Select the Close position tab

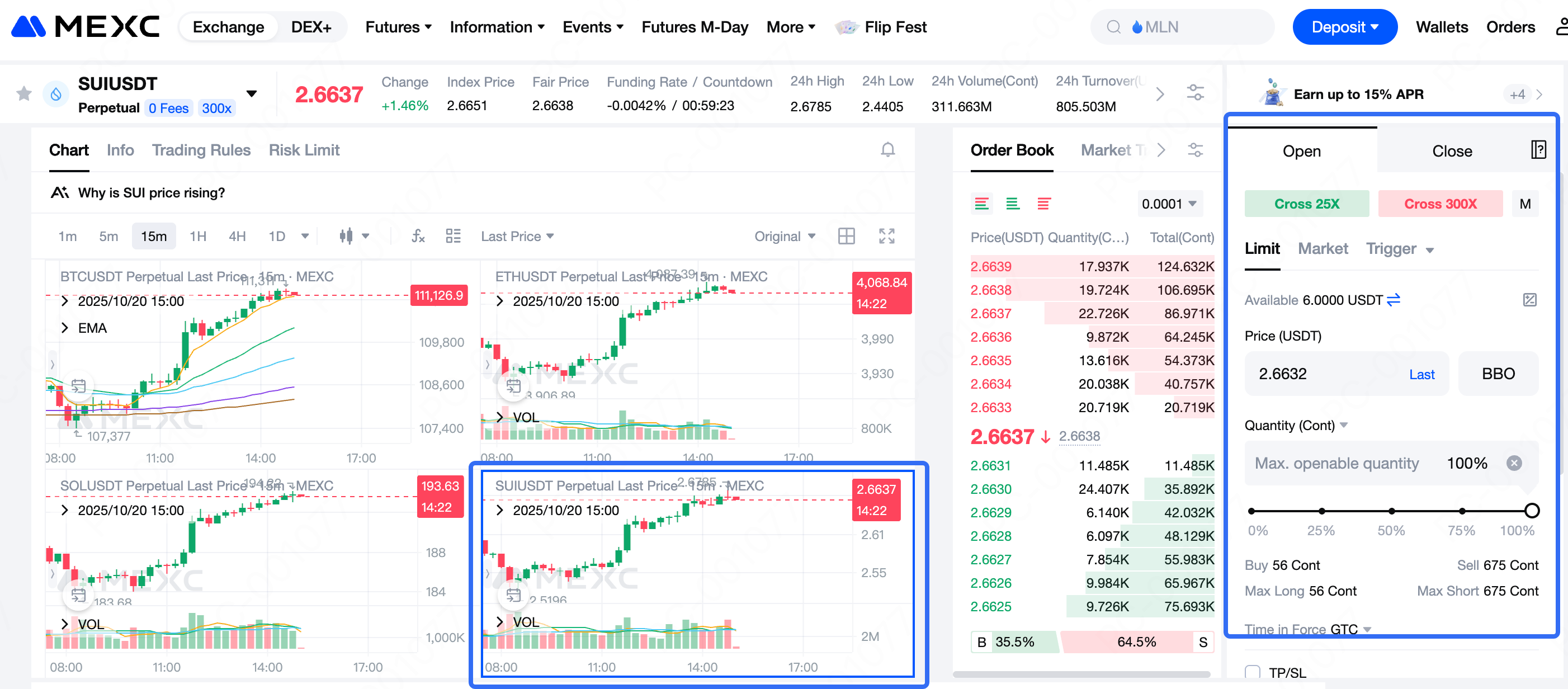coord(1451,151)
